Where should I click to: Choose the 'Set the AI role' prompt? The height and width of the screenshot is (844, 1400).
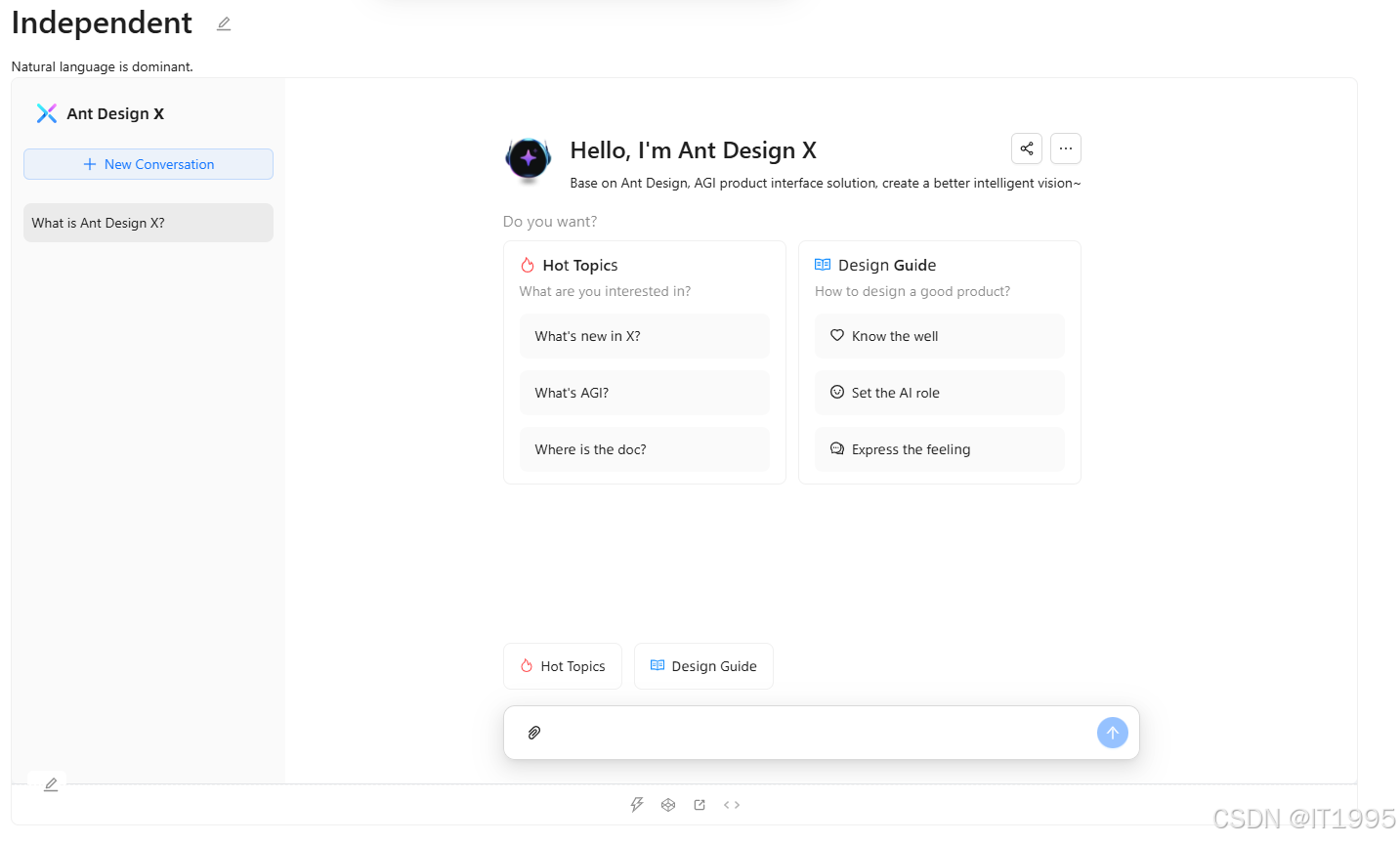tap(940, 393)
